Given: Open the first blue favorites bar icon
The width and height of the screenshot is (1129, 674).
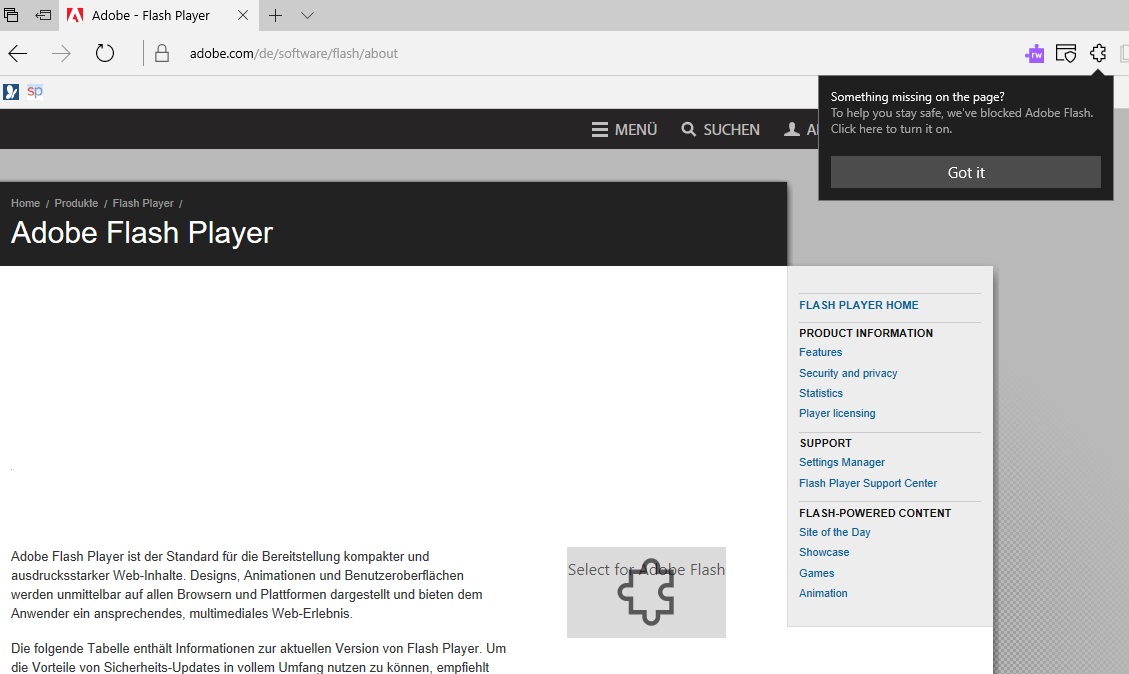Looking at the screenshot, I should 11,91.
